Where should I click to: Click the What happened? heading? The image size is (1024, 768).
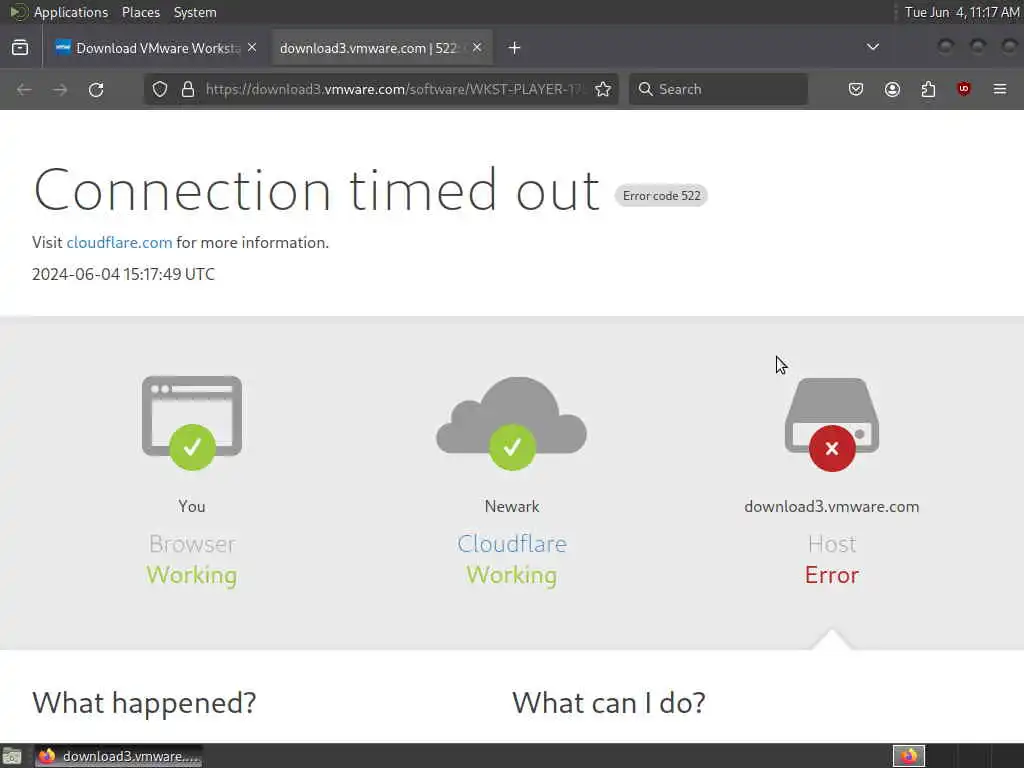click(144, 703)
